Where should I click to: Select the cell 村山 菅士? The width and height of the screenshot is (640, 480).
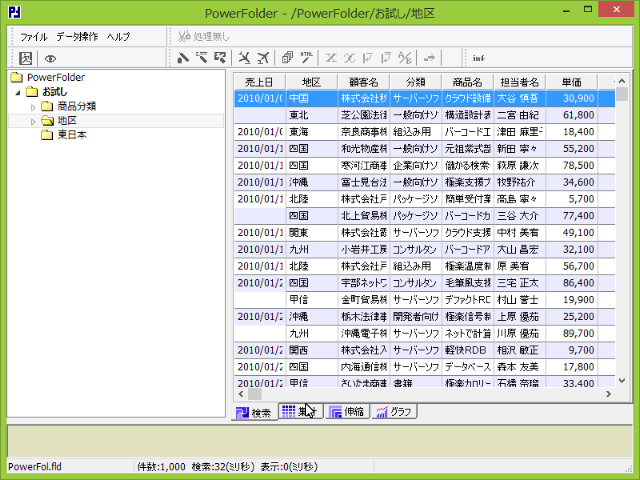520,300
